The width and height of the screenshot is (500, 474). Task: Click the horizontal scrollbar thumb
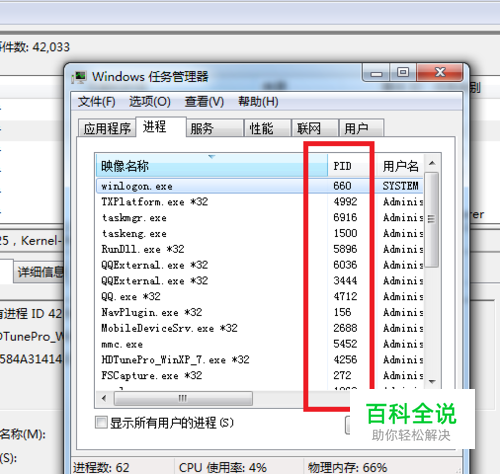[x=183, y=398]
